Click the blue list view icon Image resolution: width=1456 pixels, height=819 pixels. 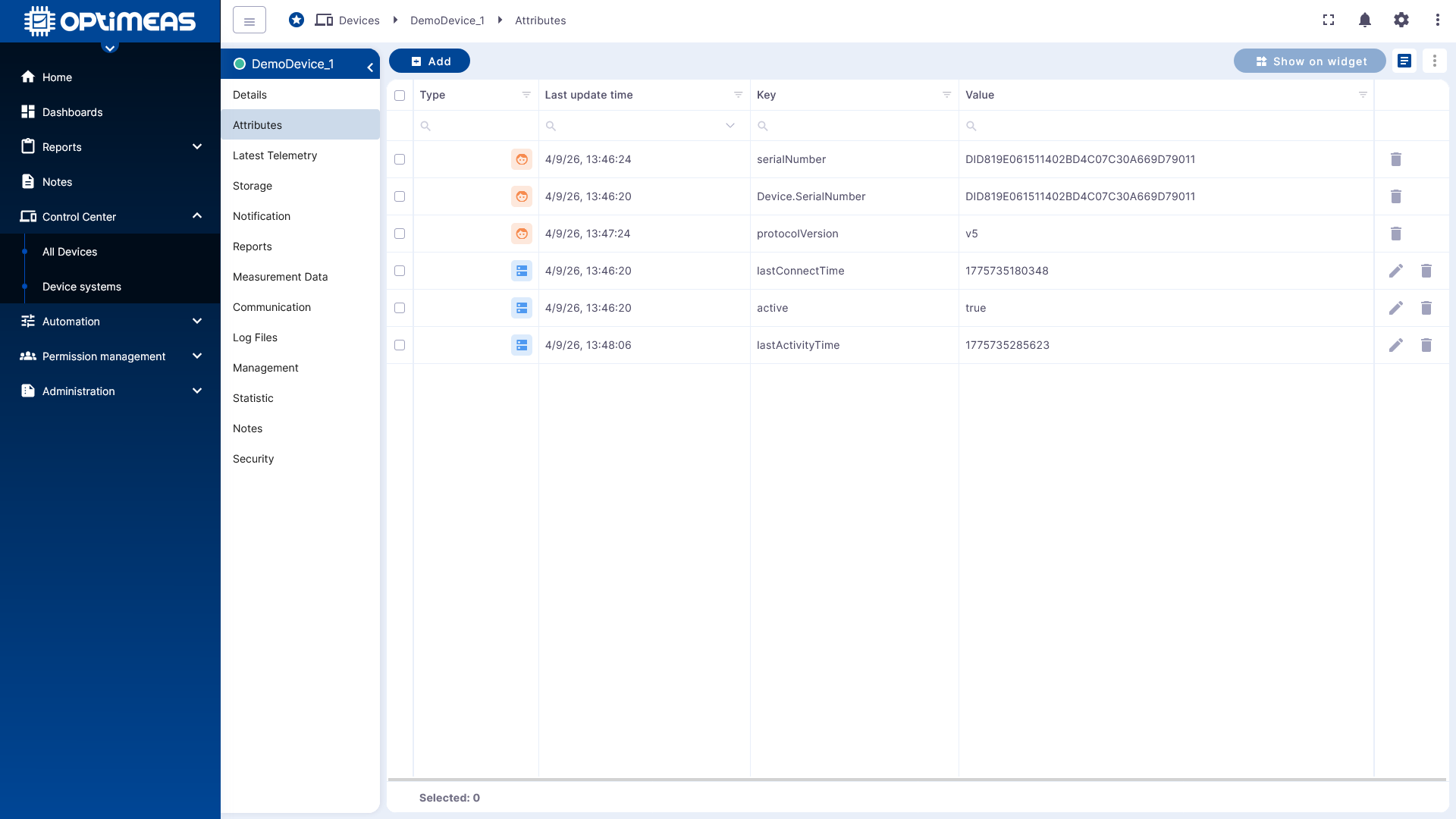pos(1404,61)
